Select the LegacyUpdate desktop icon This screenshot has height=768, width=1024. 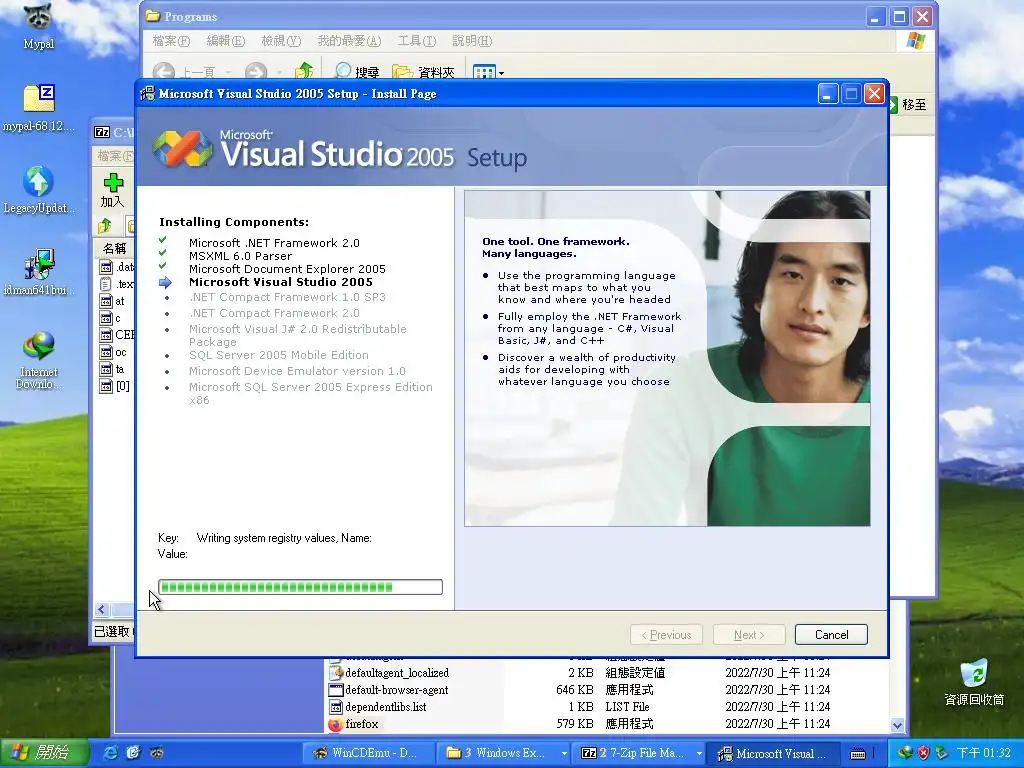pos(39,190)
